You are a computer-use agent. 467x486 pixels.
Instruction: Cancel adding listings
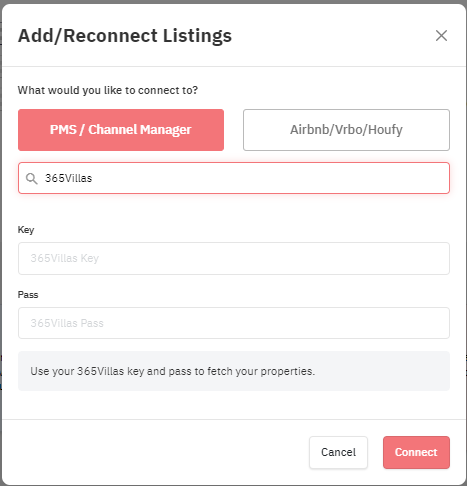click(338, 452)
